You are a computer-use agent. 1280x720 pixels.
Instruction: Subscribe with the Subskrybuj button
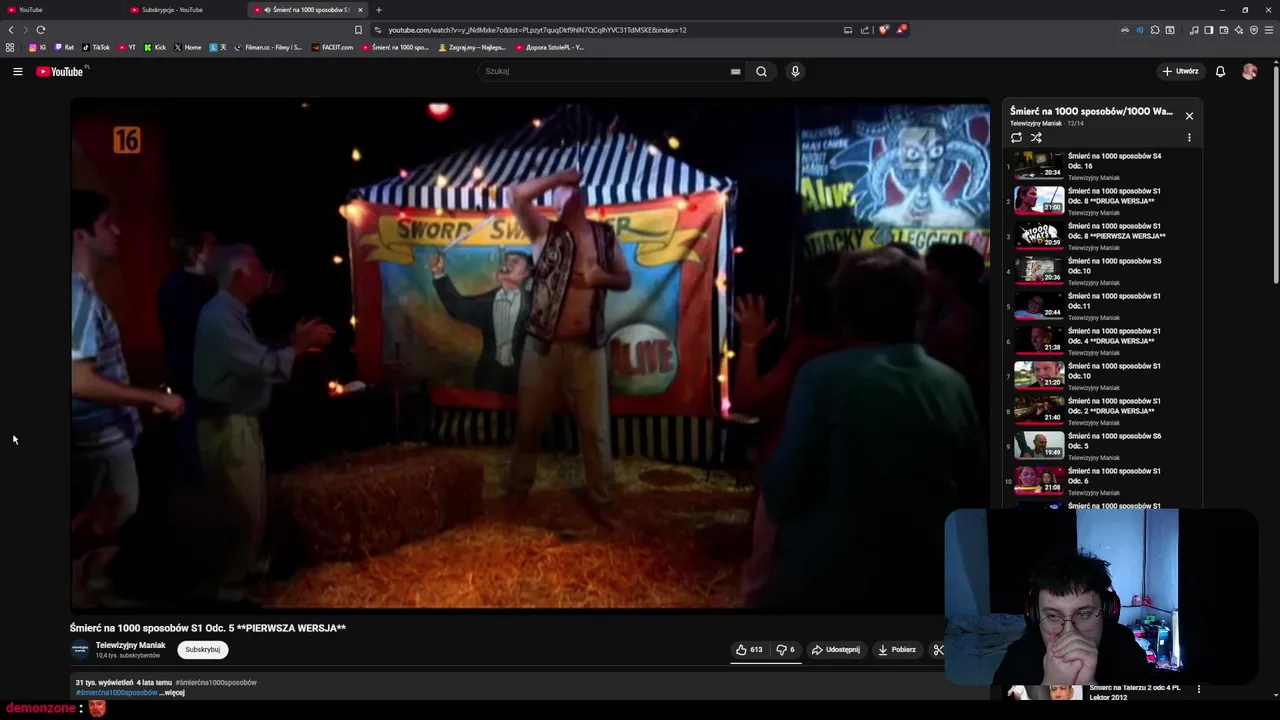tap(202, 649)
